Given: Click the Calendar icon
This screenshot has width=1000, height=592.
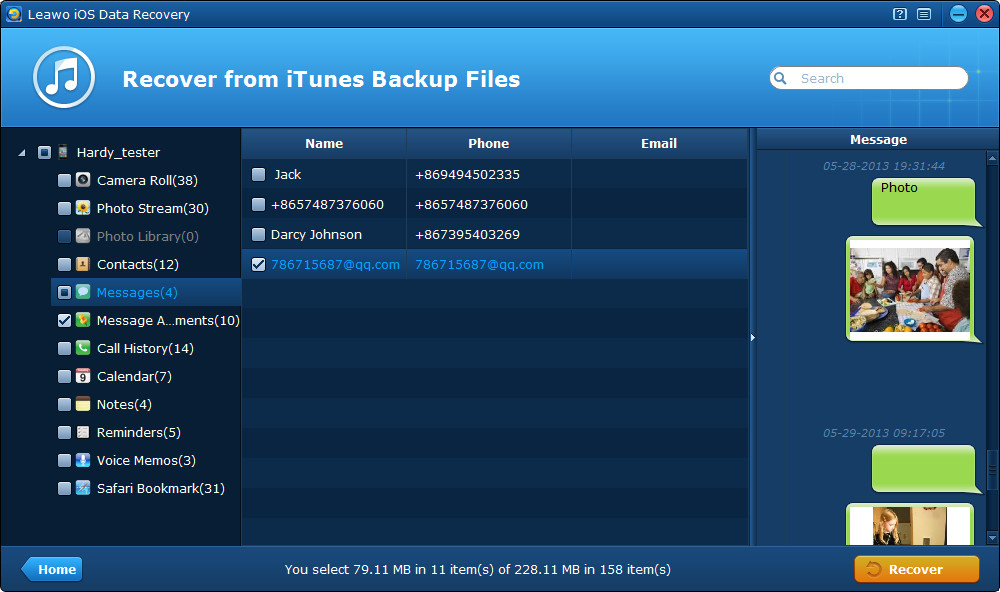Looking at the screenshot, I should tap(83, 376).
